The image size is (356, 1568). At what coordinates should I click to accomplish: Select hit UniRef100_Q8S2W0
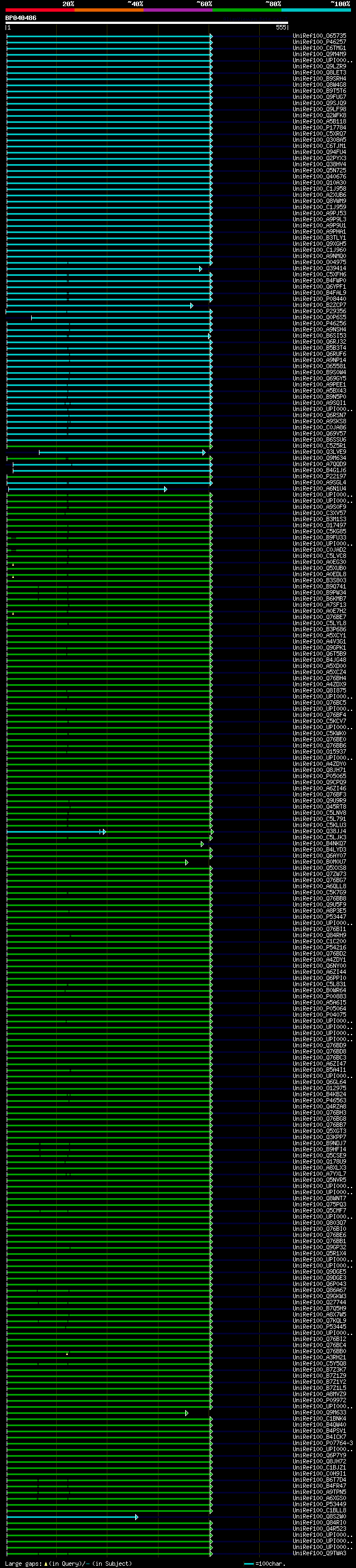(319, 1517)
